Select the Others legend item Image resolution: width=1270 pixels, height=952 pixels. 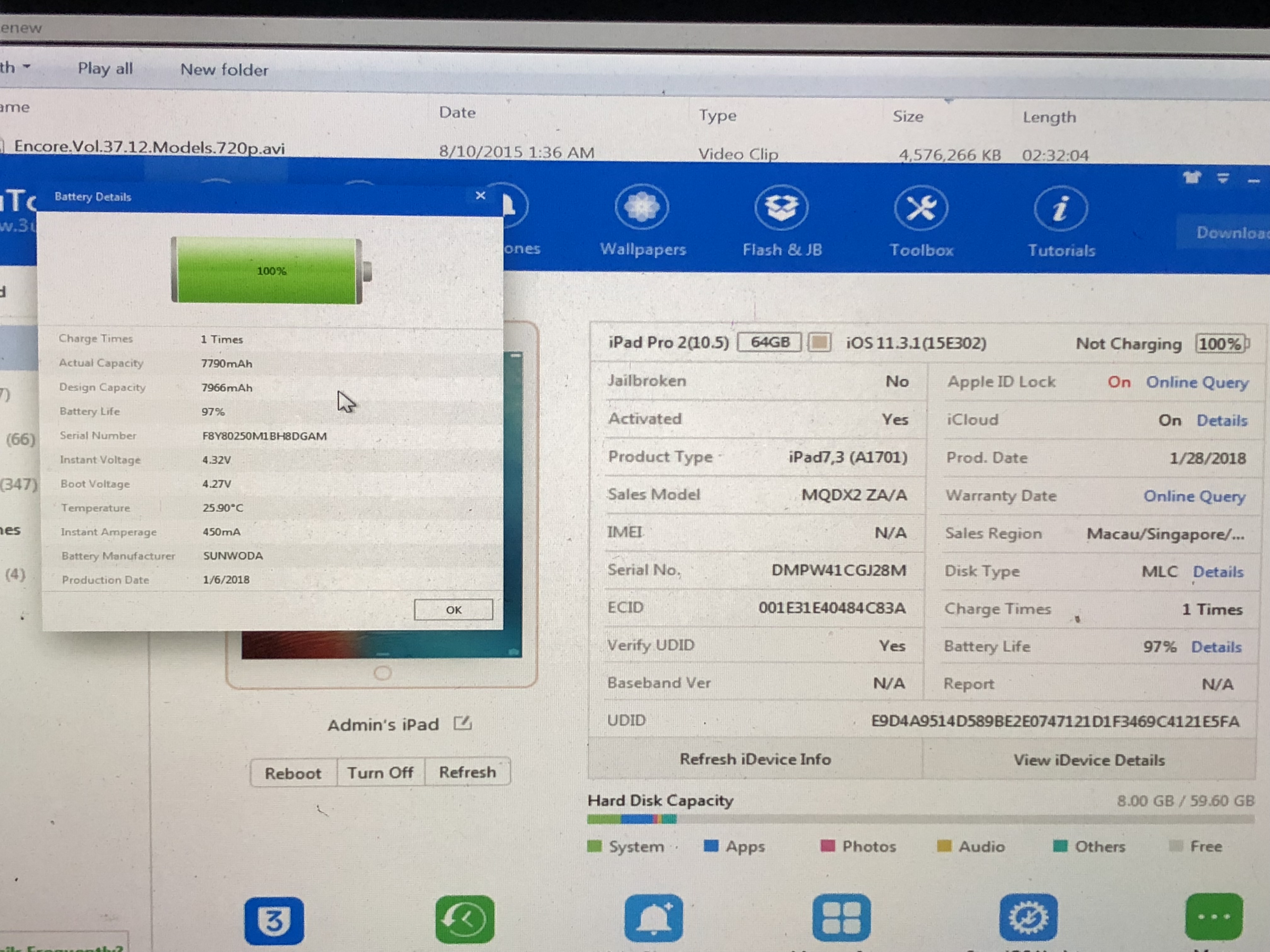[x=1089, y=847]
